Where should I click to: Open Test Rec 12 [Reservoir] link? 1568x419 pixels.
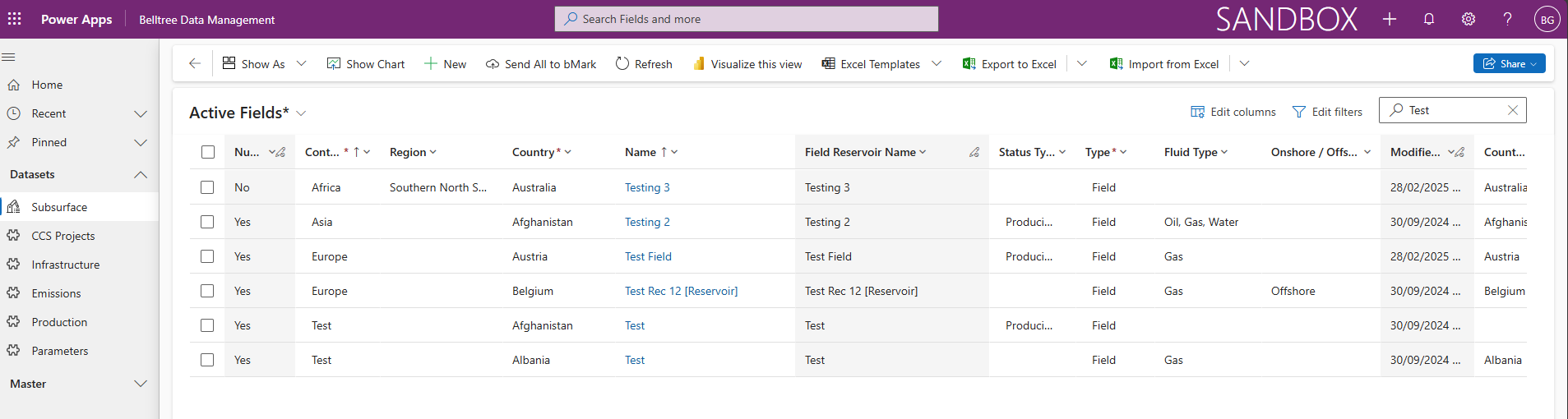pos(681,291)
